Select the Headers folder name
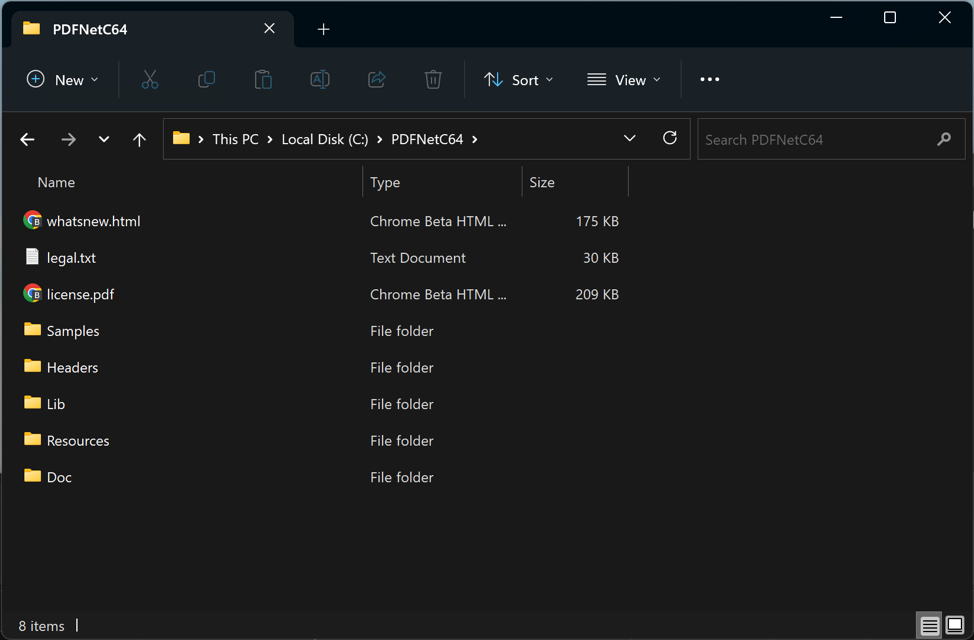 (73, 367)
